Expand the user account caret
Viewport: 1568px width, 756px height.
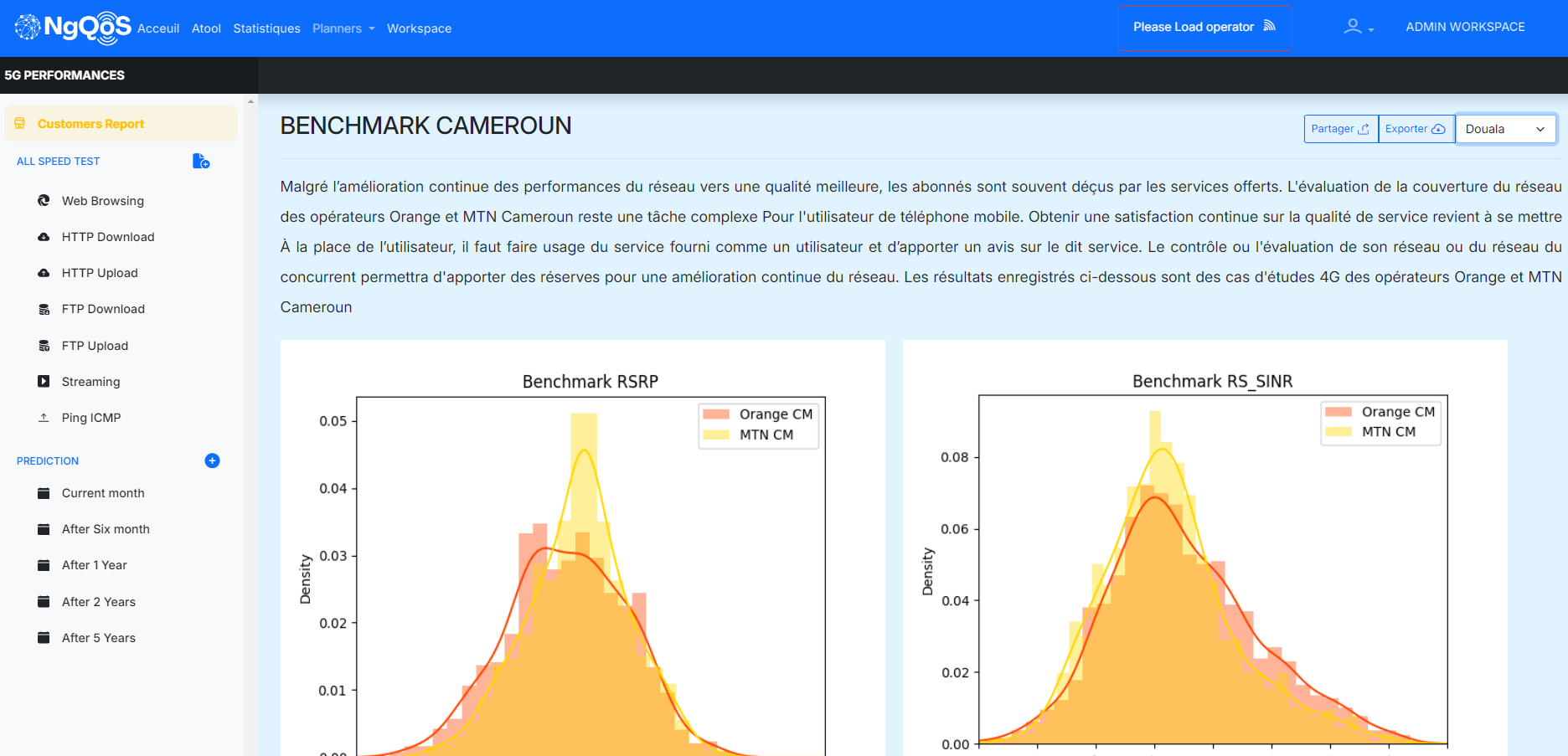point(1371,29)
